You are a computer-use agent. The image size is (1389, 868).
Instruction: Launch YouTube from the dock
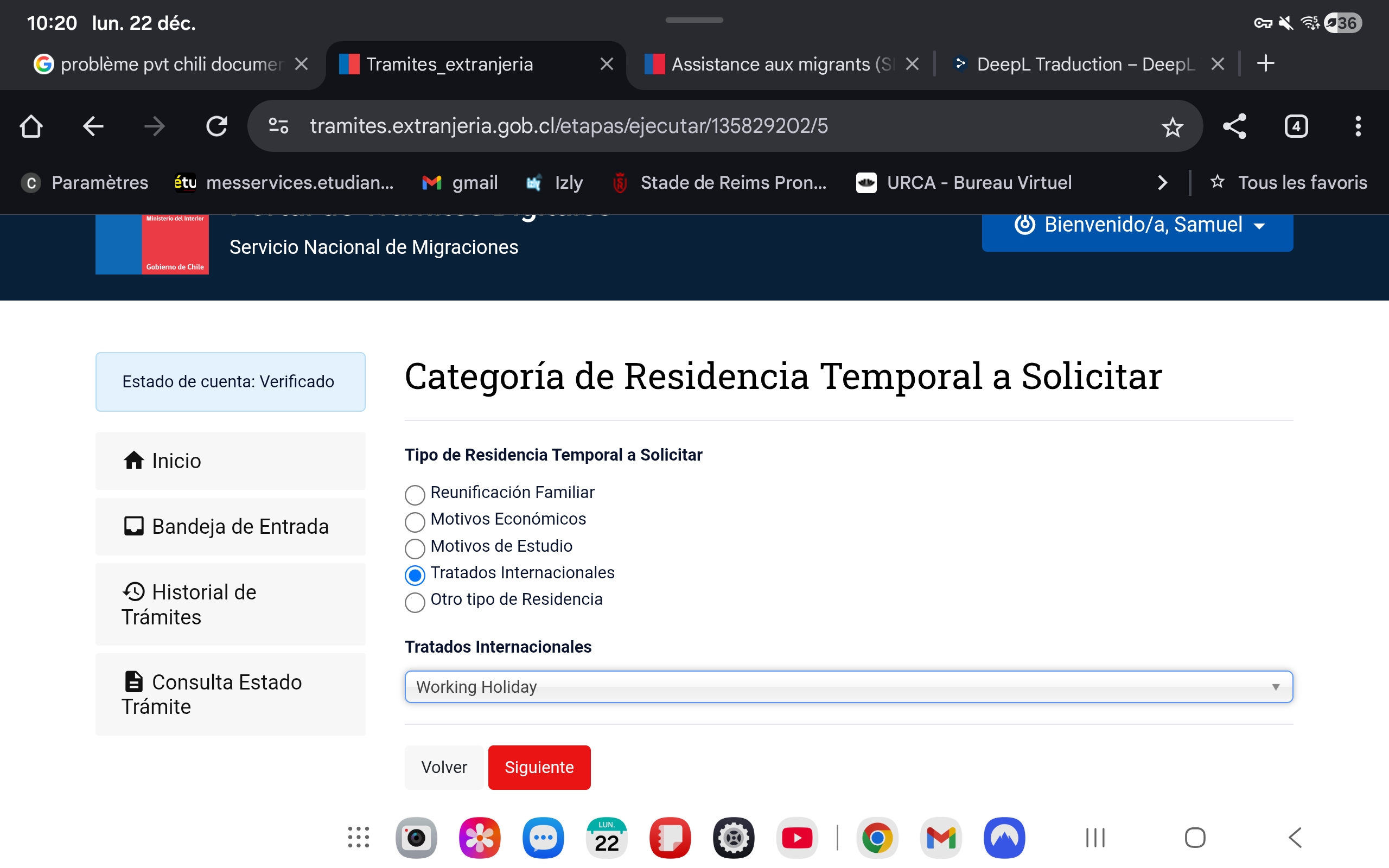point(797,838)
